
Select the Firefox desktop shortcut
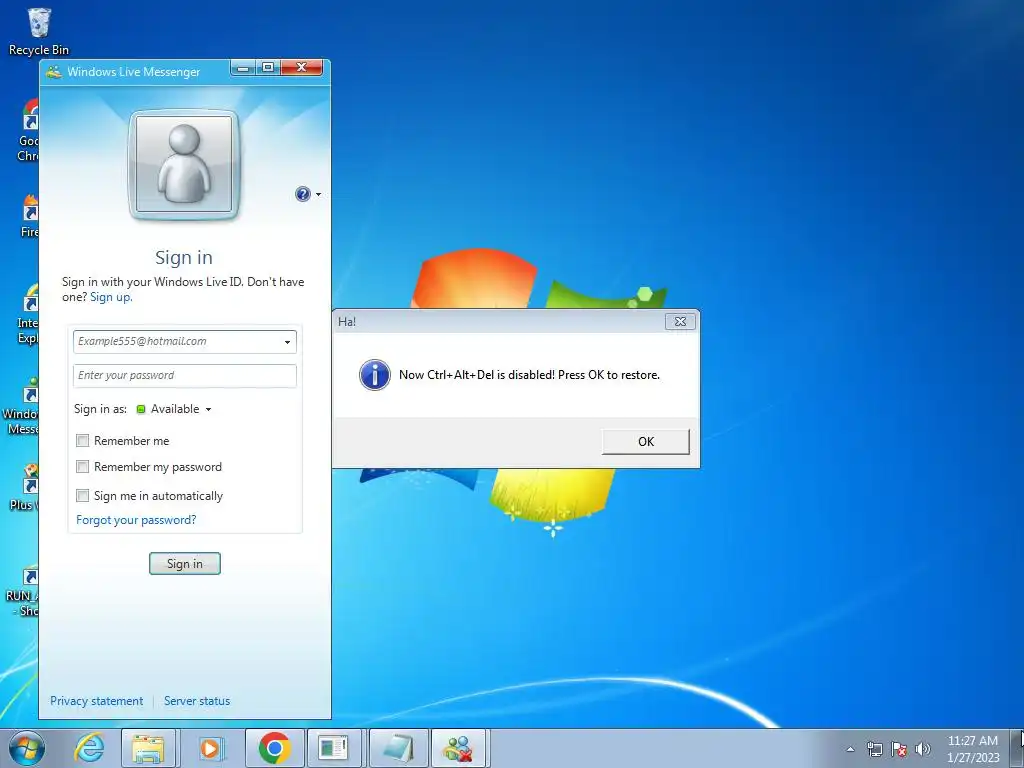pyautogui.click(x=29, y=216)
